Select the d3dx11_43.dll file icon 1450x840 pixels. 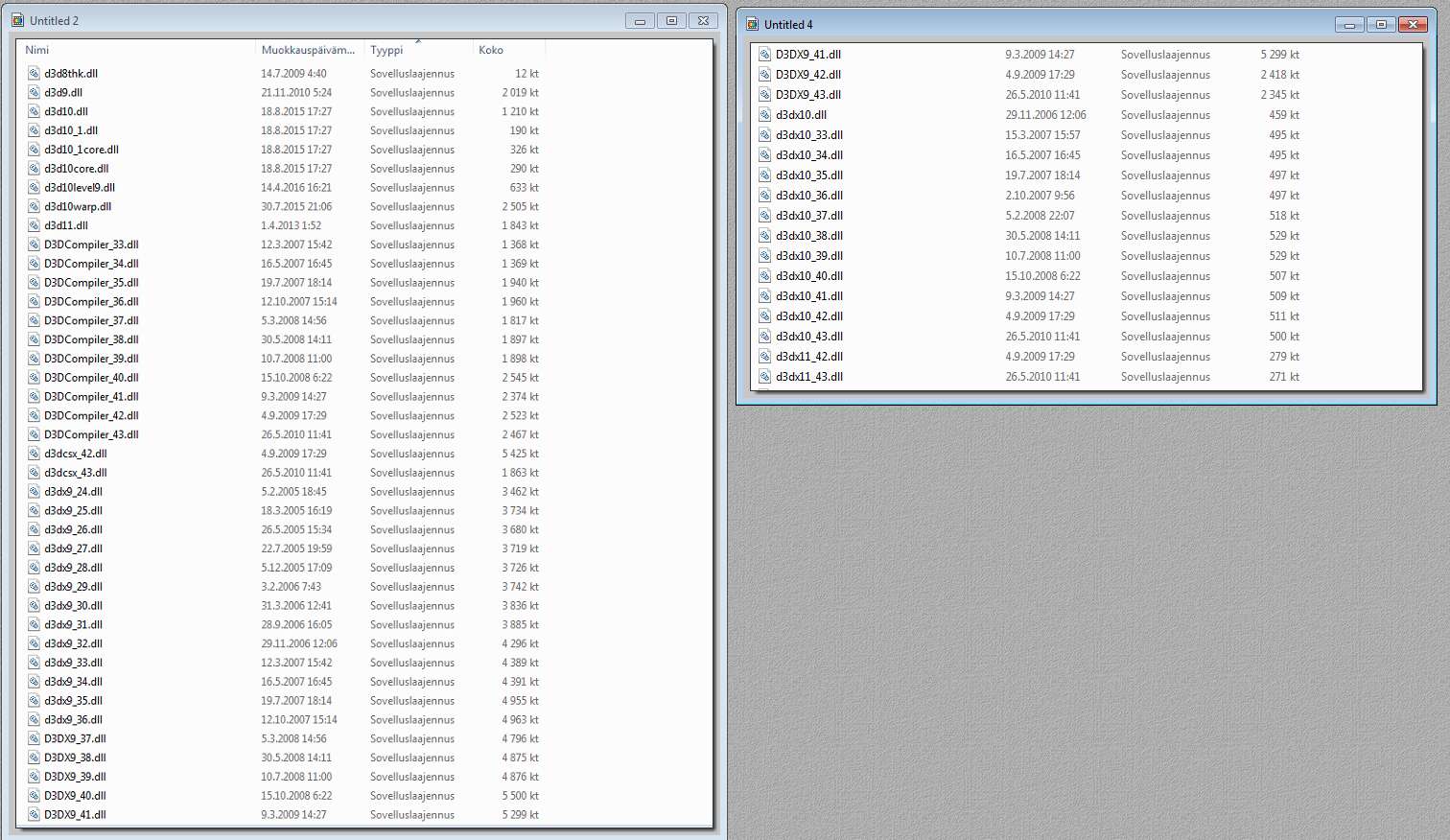tap(764, 377)
